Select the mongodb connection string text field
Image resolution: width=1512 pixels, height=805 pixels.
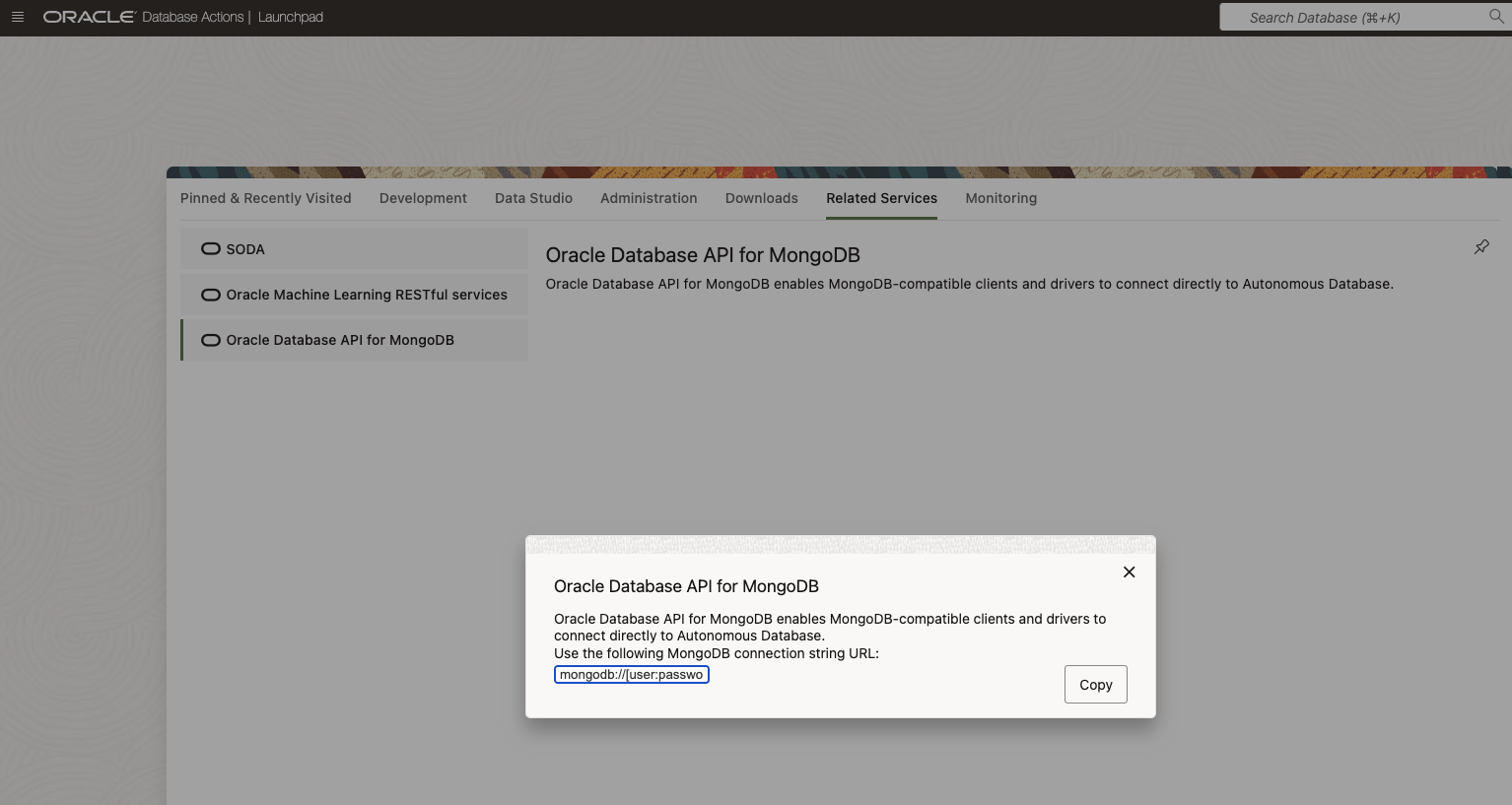[631, 674]
